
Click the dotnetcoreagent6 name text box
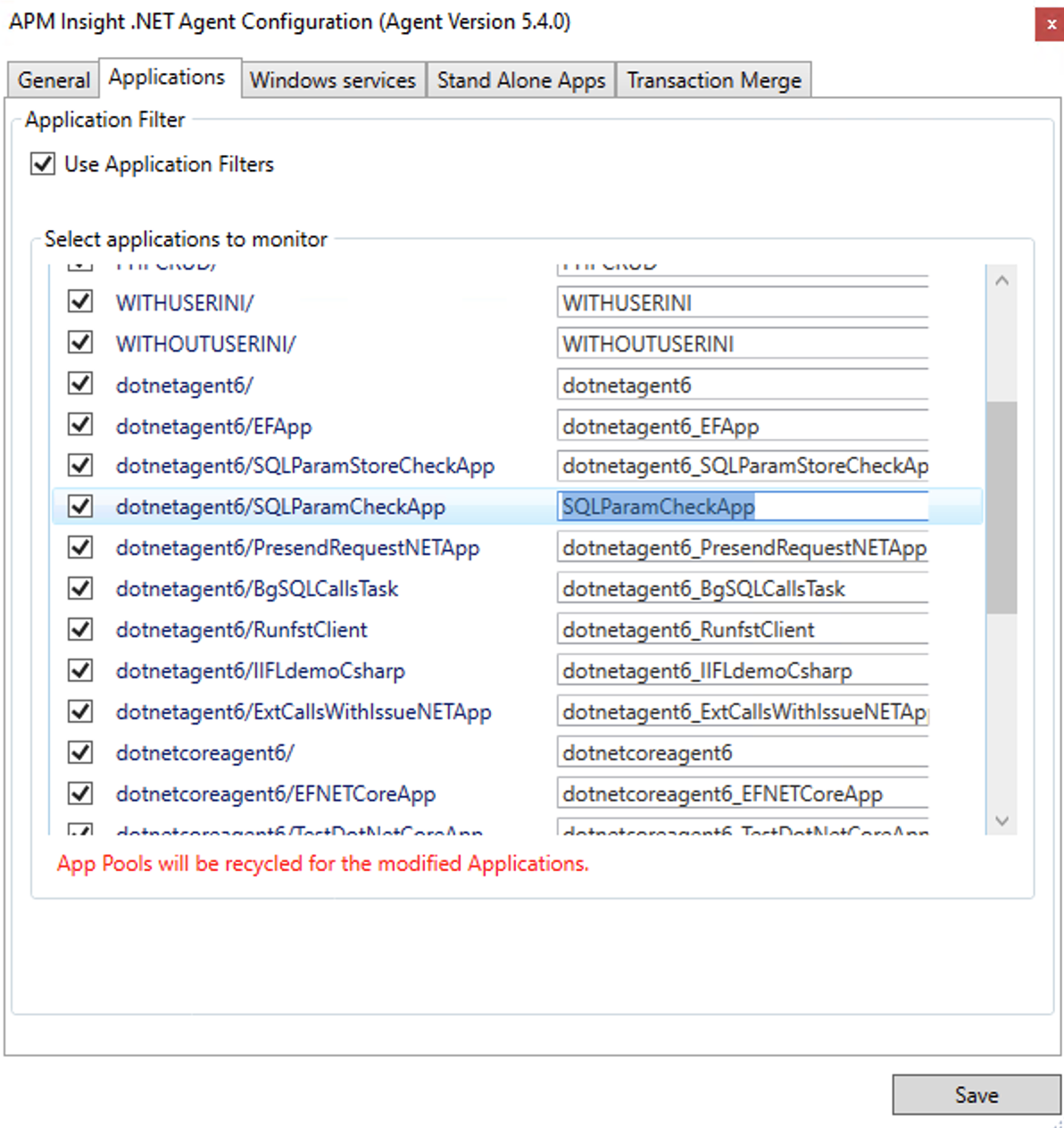pyautogui.click(x=741, y=752)
